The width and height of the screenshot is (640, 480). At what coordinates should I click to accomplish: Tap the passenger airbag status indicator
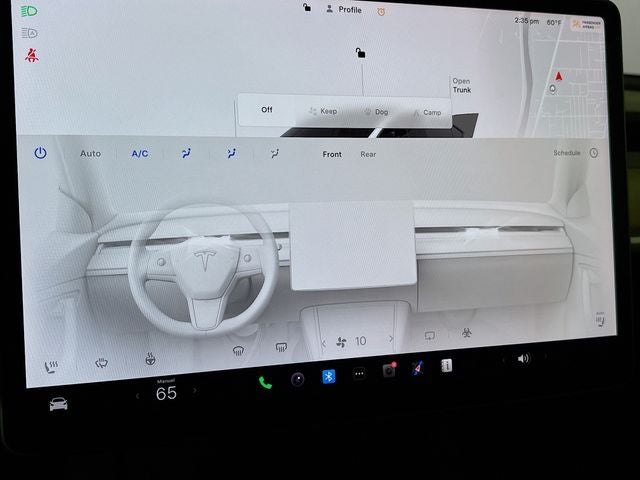tap(587, 24)
